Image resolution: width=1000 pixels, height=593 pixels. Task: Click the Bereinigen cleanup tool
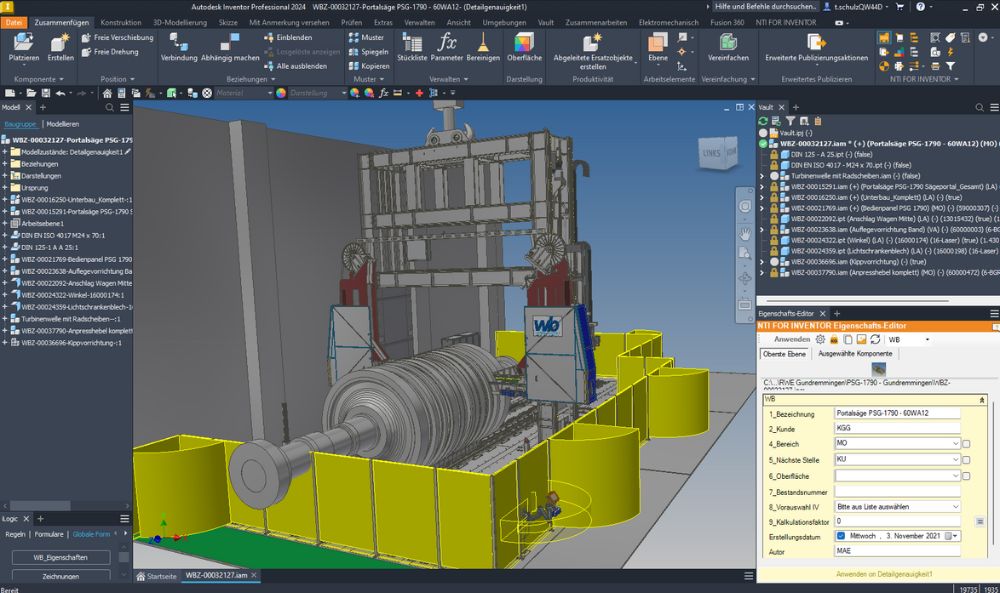click(483, 47)
